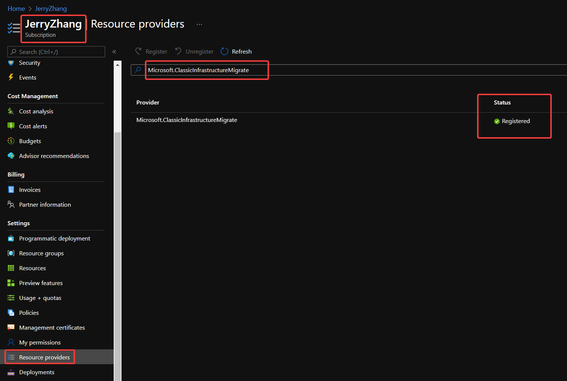Click the Registered status text

516,121
